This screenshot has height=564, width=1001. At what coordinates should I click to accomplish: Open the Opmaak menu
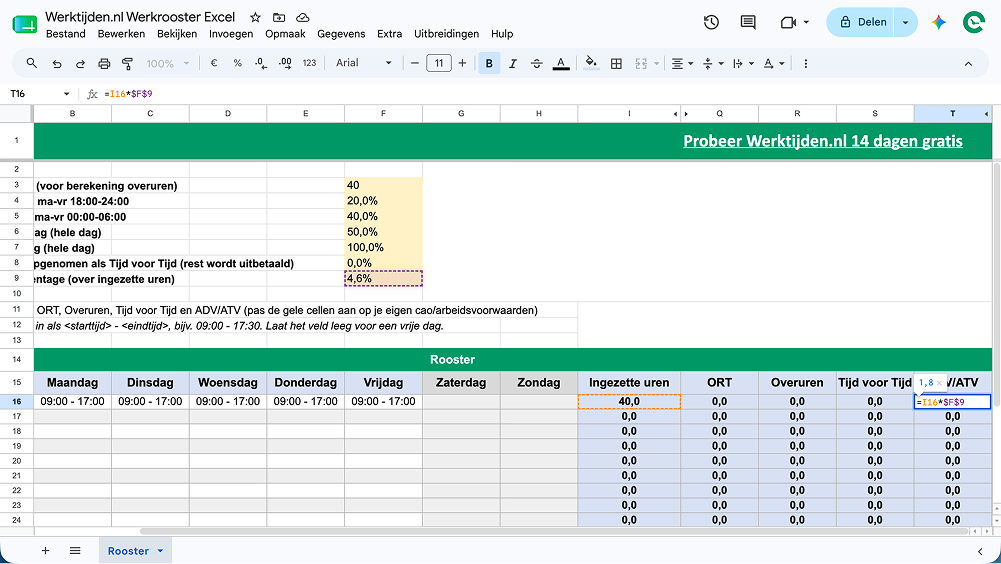click(x=285, y=34)
